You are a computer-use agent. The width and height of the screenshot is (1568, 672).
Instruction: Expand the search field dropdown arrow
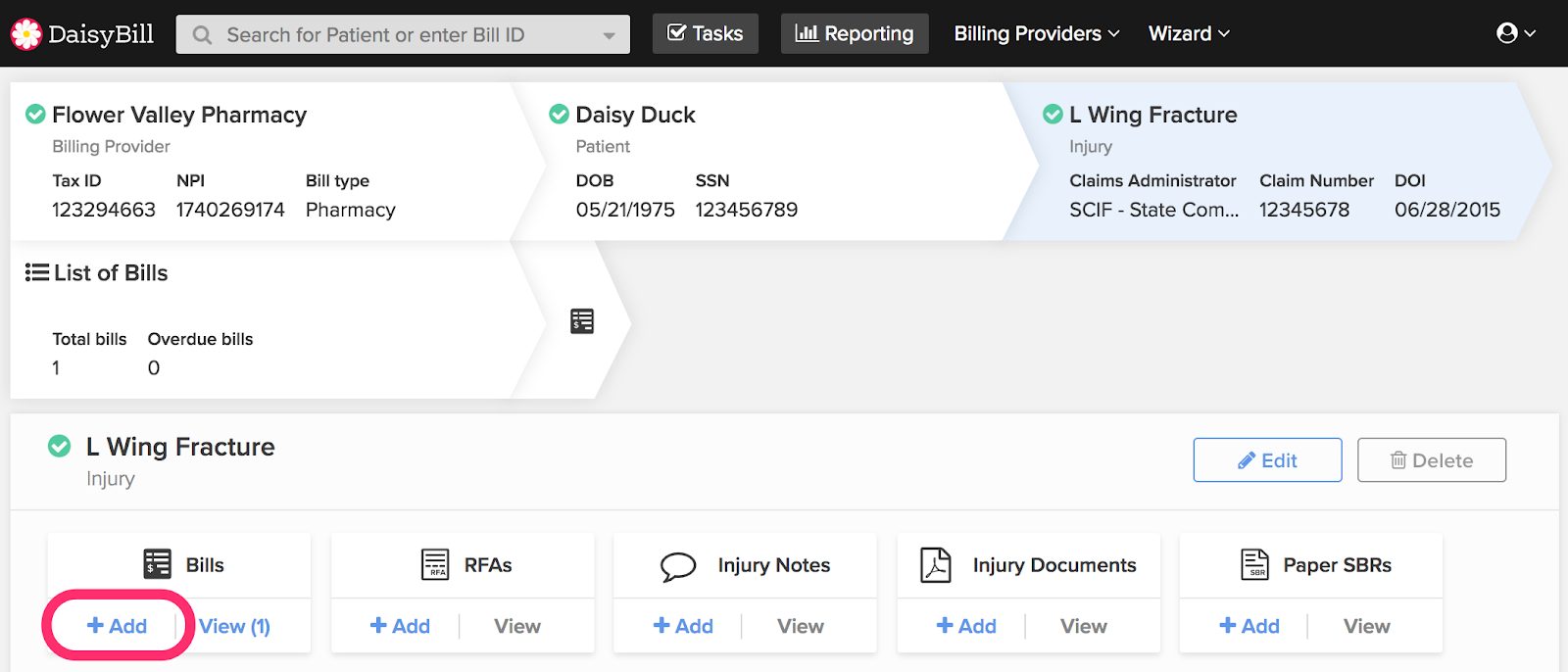coord(610,35)
